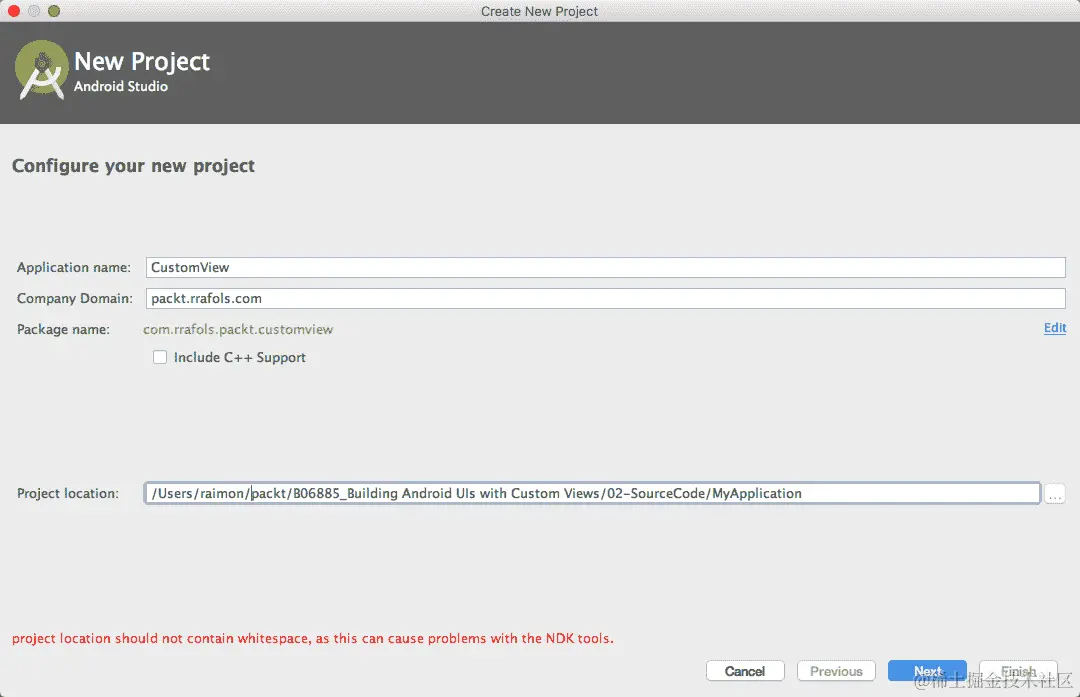Click the Finish button
Screen dimensions: 1080x697
[x=1018, y=671]
